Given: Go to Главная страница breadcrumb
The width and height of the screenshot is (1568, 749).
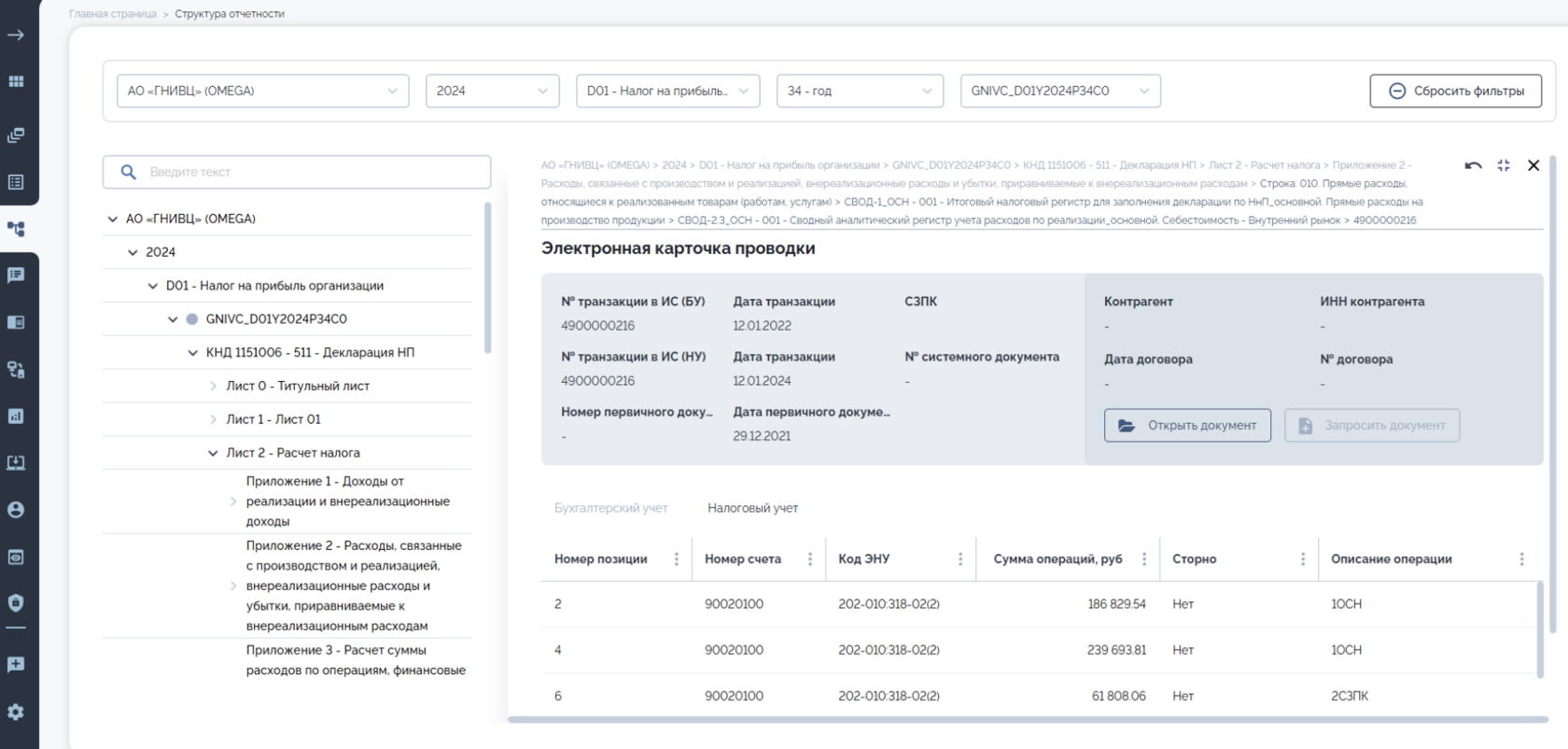Looking at the screenshot, I should pyautogui.click(x=113, y=14).
